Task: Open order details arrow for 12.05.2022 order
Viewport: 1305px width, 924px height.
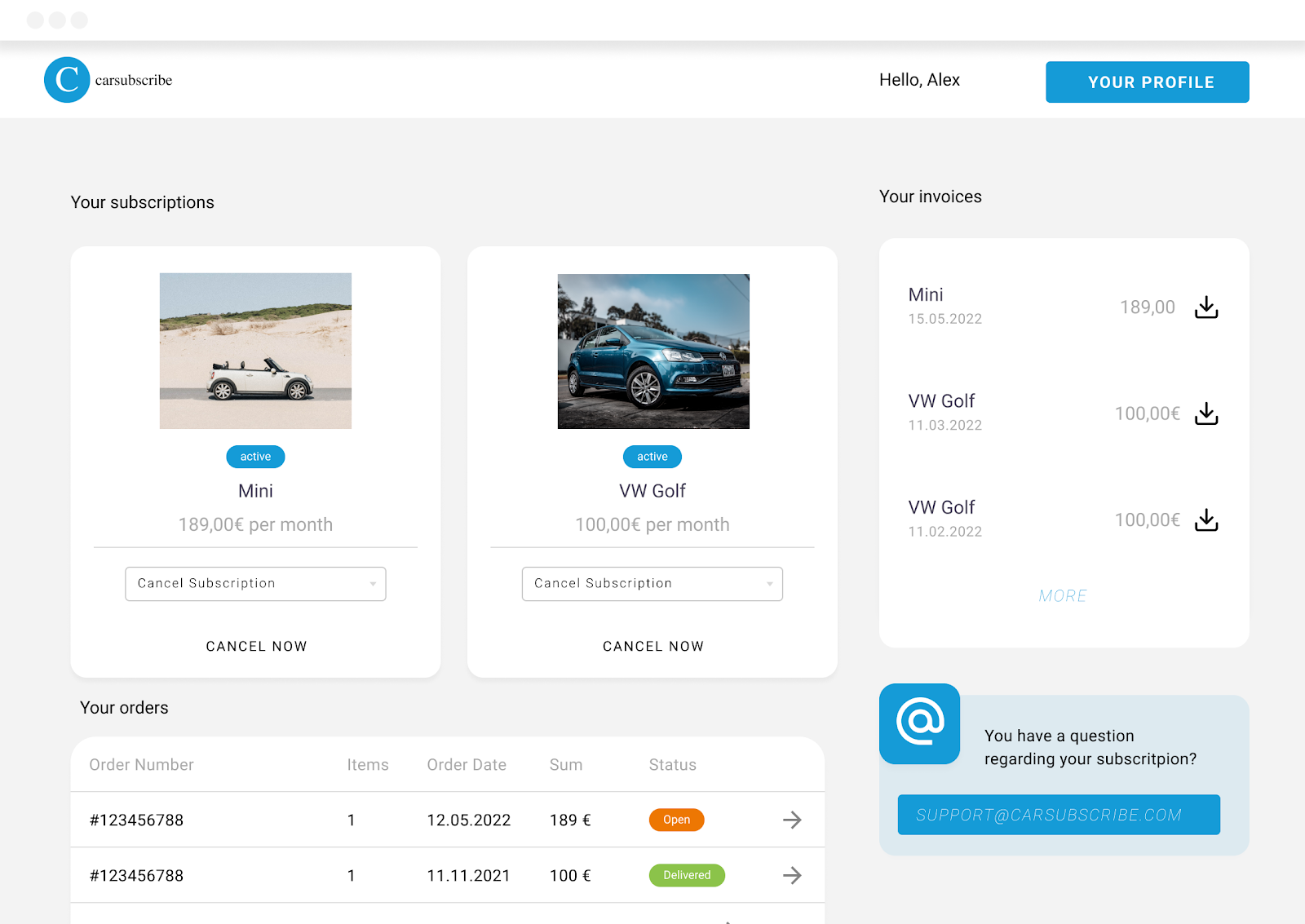Action: (792, 820)
